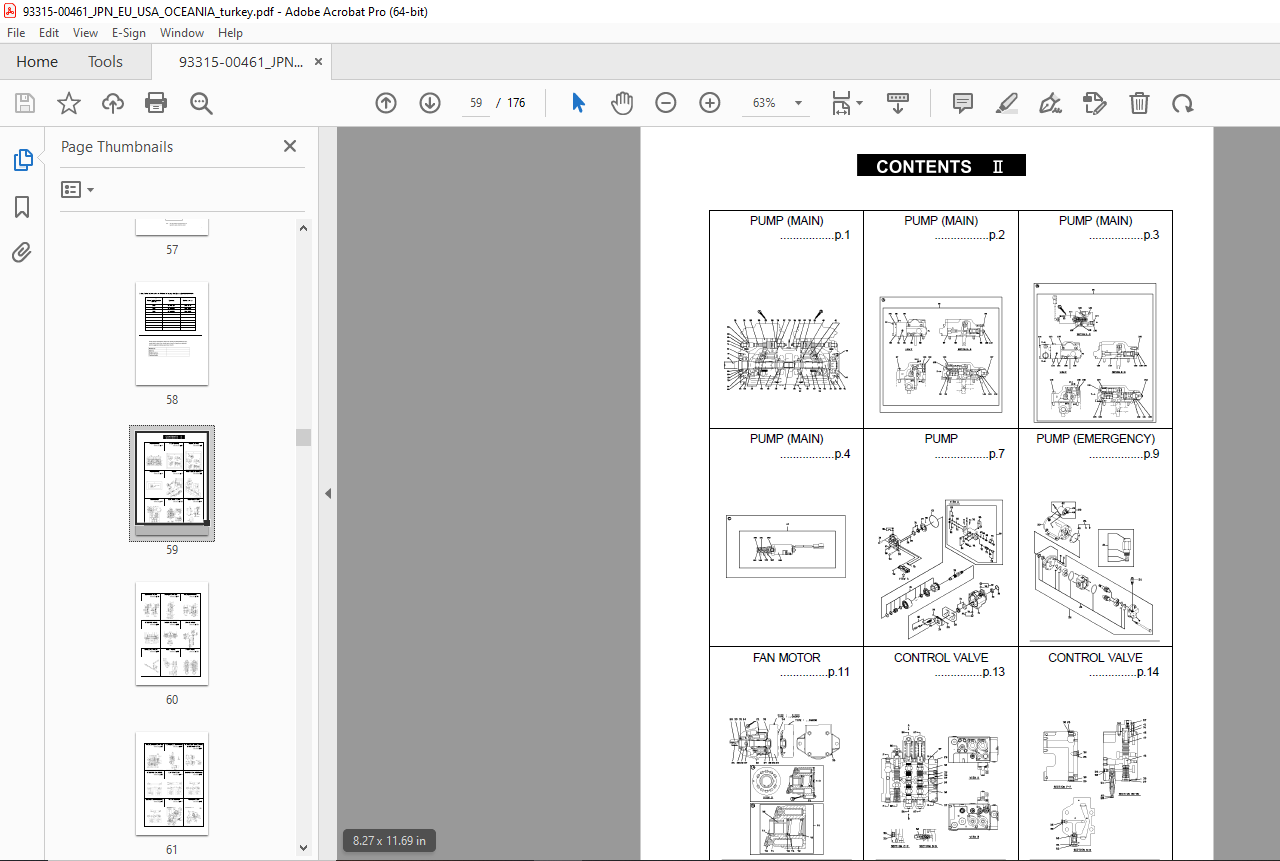The image size is (1280, 861).
Task: Click the CONTROL VALVE p.13 entry
Action: (x=941, y=753)
